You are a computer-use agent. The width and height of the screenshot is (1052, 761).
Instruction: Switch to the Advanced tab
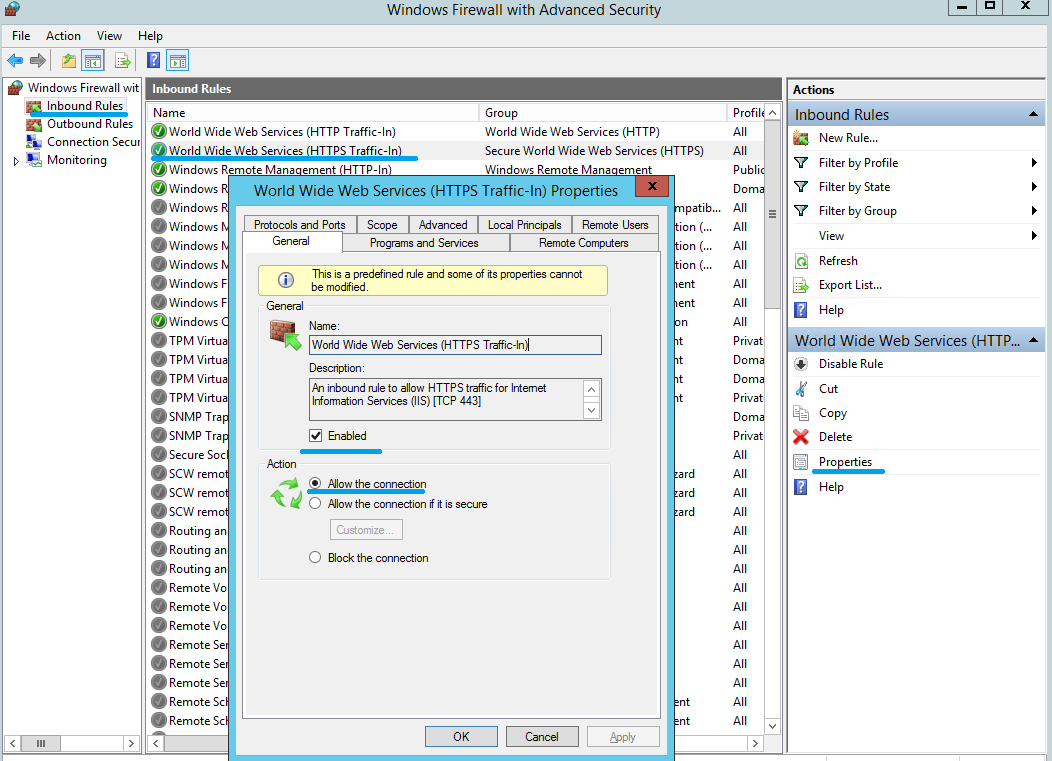click(443, 225)
